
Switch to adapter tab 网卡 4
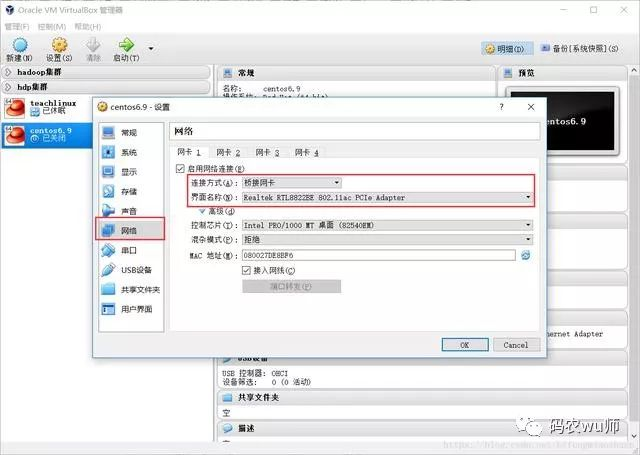(307, 153)
